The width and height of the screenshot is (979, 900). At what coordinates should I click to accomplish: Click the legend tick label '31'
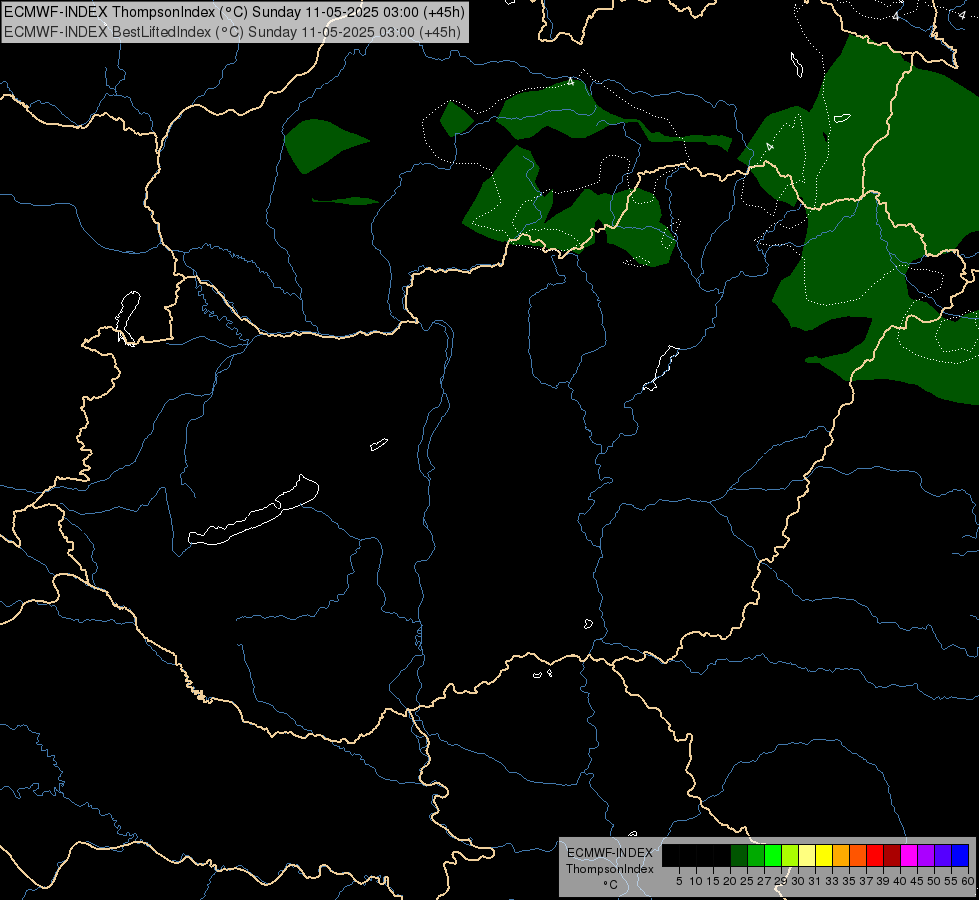[815, 881]
